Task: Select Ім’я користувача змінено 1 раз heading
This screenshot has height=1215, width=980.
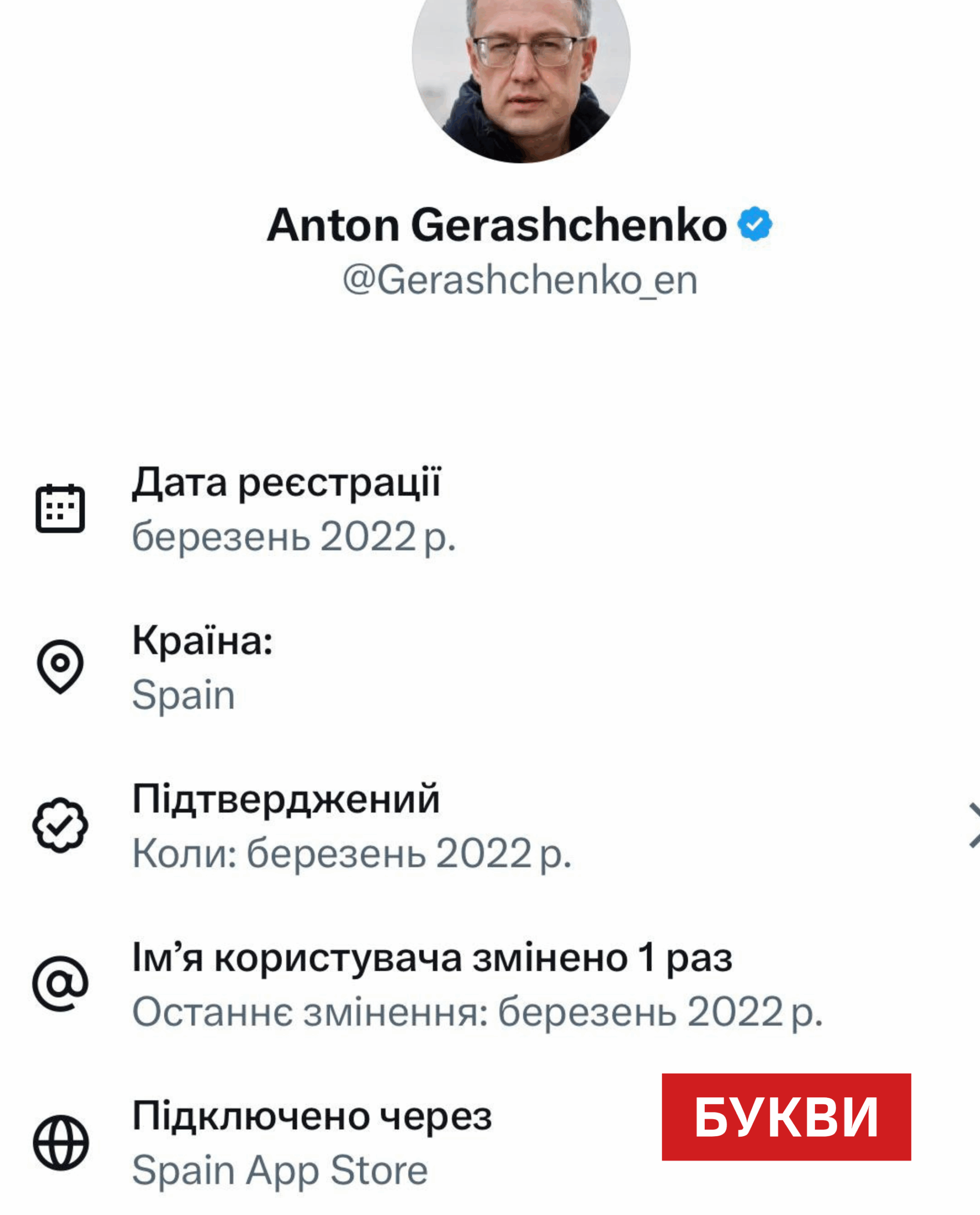Action: [x=432, y=958]
